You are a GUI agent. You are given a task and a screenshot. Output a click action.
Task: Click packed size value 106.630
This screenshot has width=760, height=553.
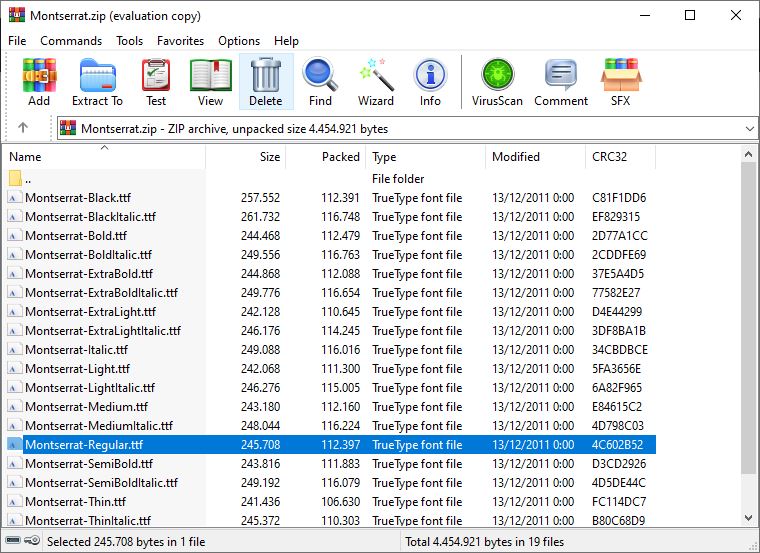coord(340,502)
